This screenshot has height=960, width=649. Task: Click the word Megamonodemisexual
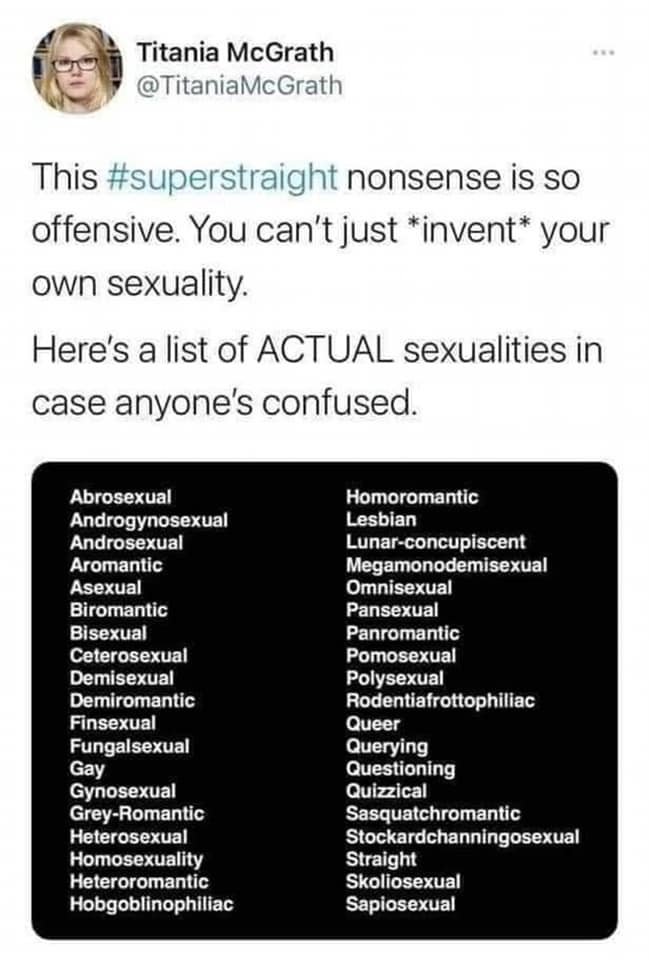(446, 564)
